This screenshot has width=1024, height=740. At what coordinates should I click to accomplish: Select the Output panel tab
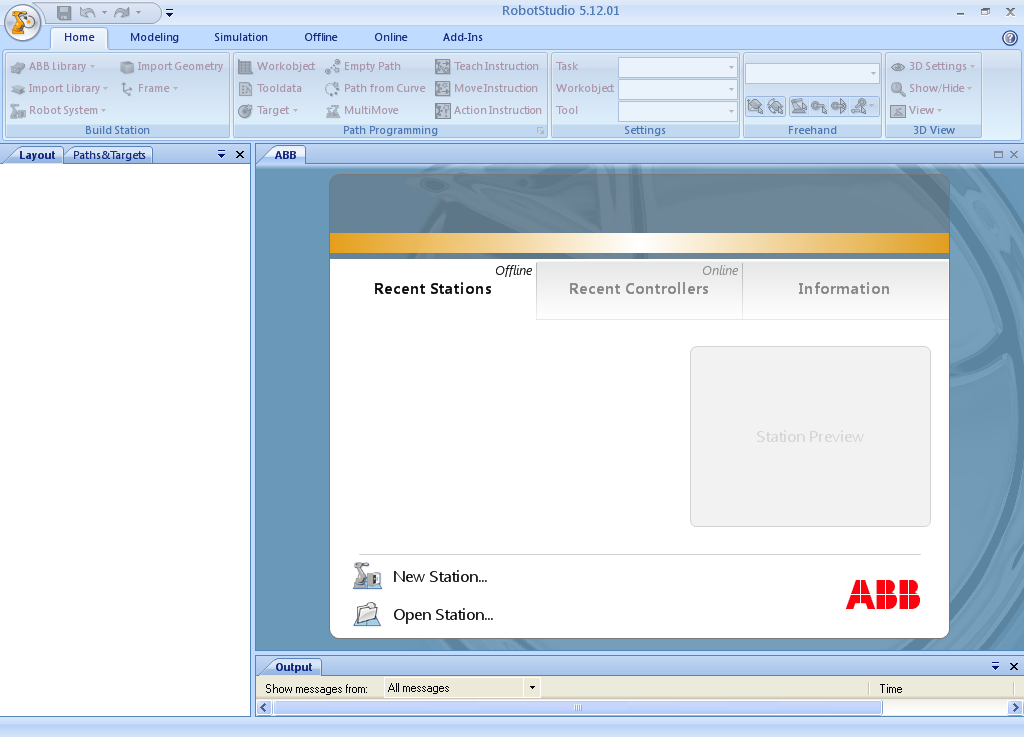pyautogui.click(x=293, y=667)
